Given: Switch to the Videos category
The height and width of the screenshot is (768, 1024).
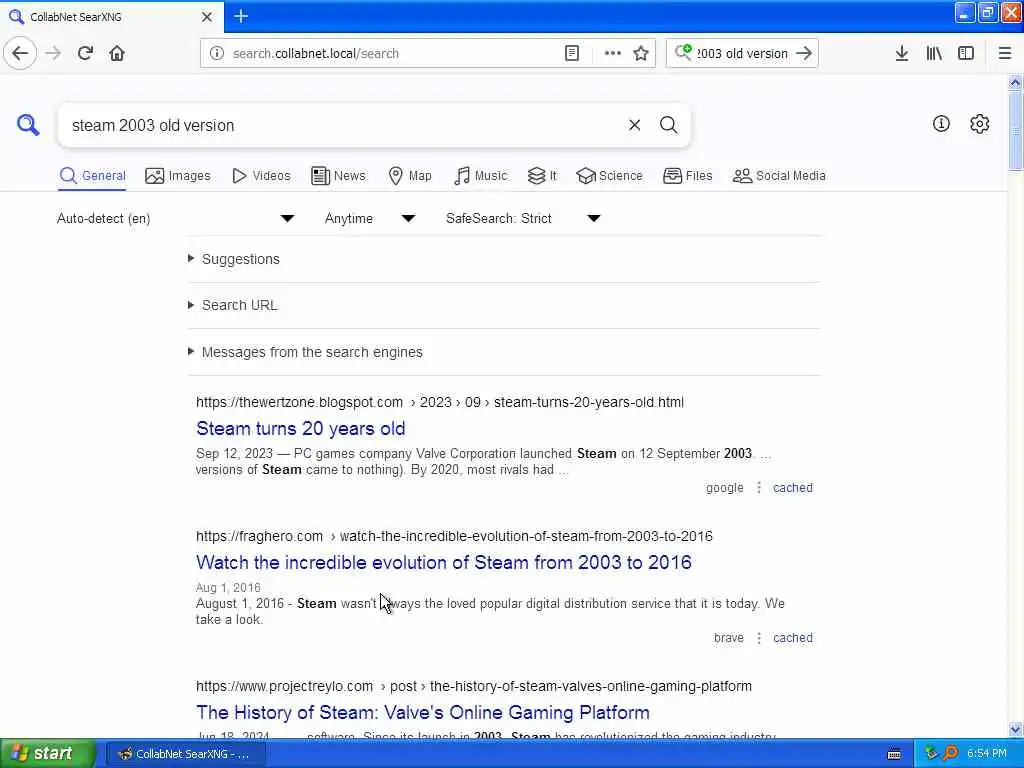Looking at the screenshot, I should pos(261,176).
